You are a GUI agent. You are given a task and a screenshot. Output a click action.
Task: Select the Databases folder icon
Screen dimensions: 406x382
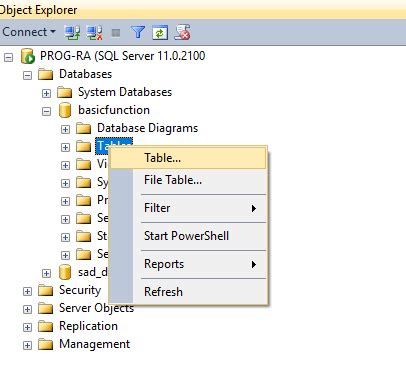click(46, 74)
